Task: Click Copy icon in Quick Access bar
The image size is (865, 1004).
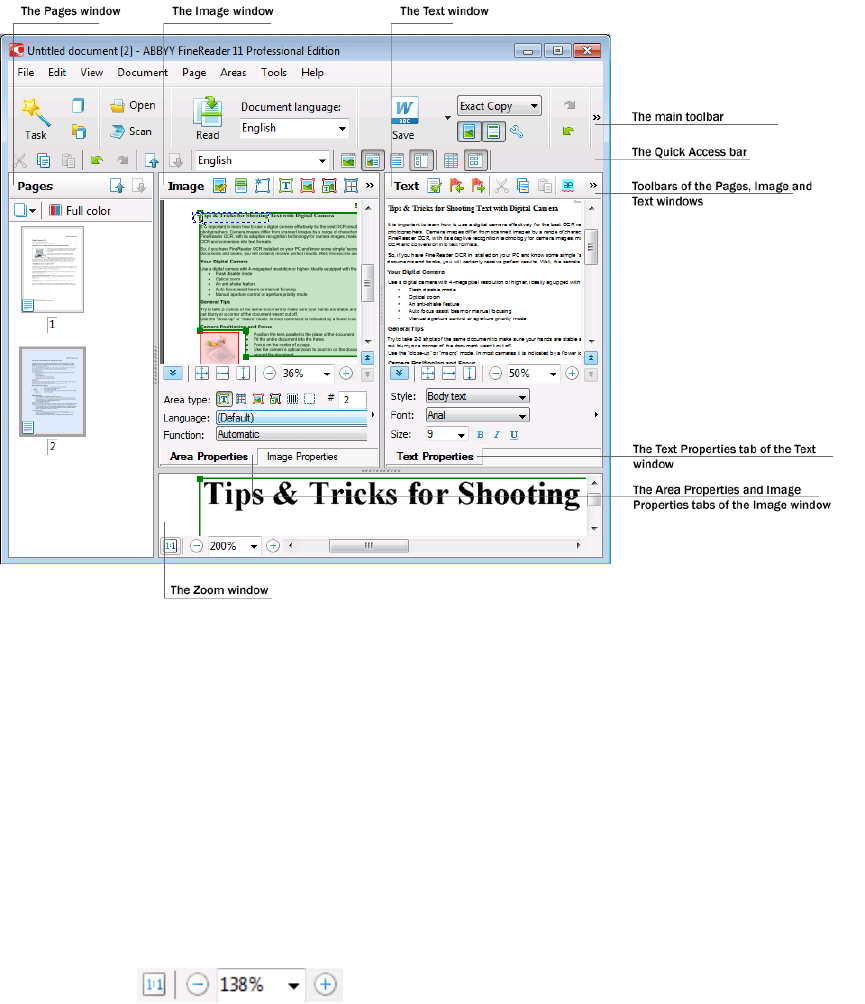Action: coord(44,160)
